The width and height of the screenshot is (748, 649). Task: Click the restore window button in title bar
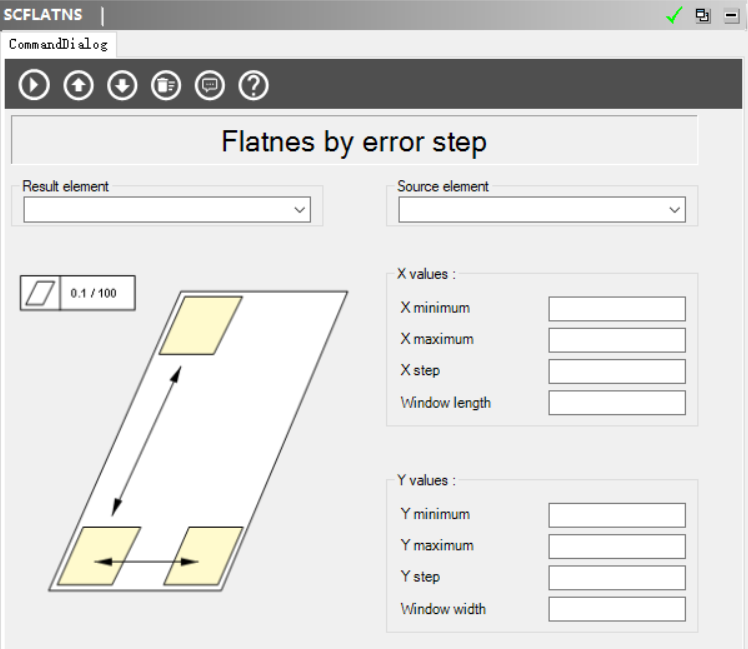point(703,16)
